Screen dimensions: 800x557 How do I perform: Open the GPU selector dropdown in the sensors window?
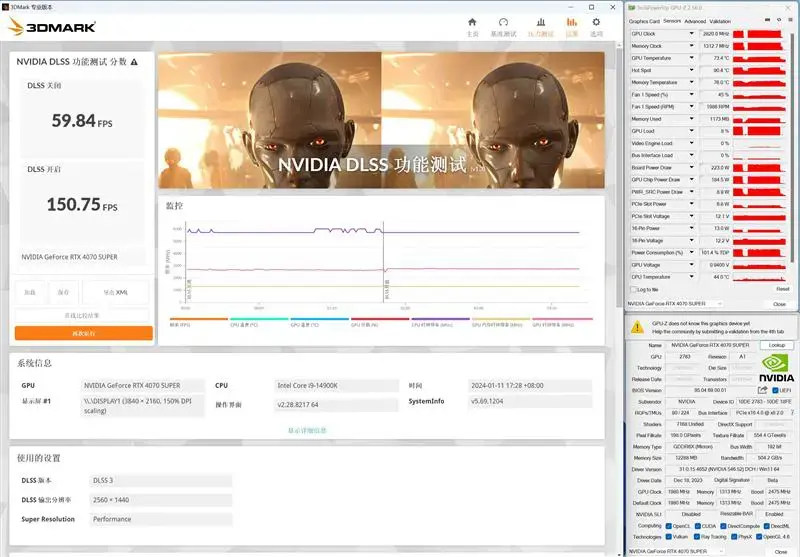pyautogui.click(x=675, y=303)
